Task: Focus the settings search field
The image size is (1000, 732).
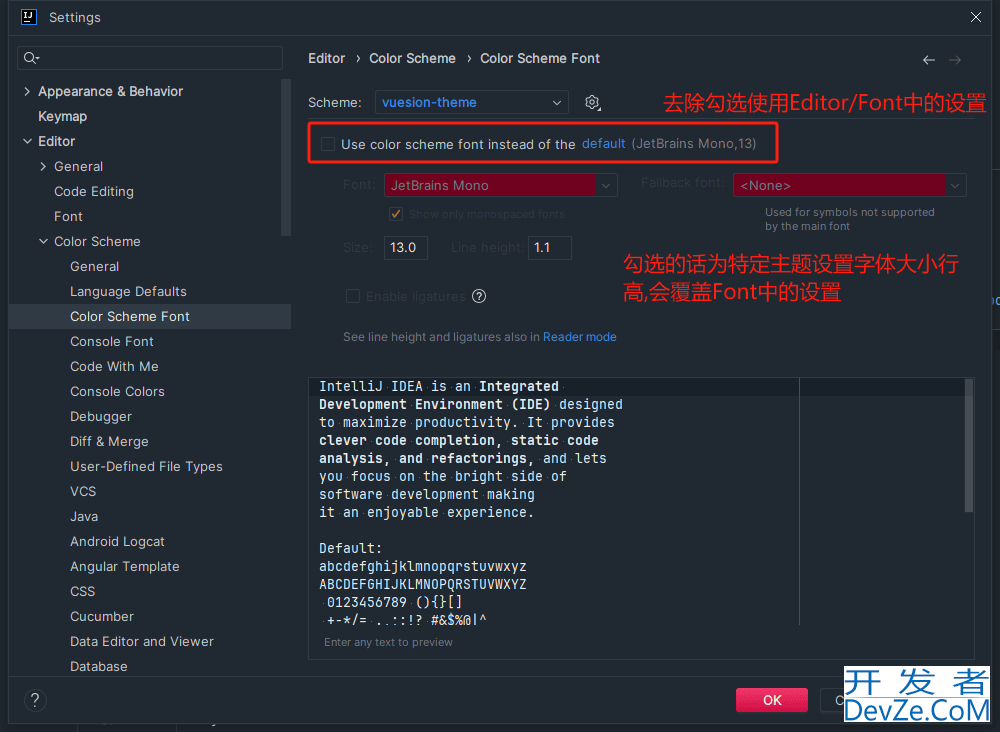Action: pyautogui.click(x=150, y=59)
